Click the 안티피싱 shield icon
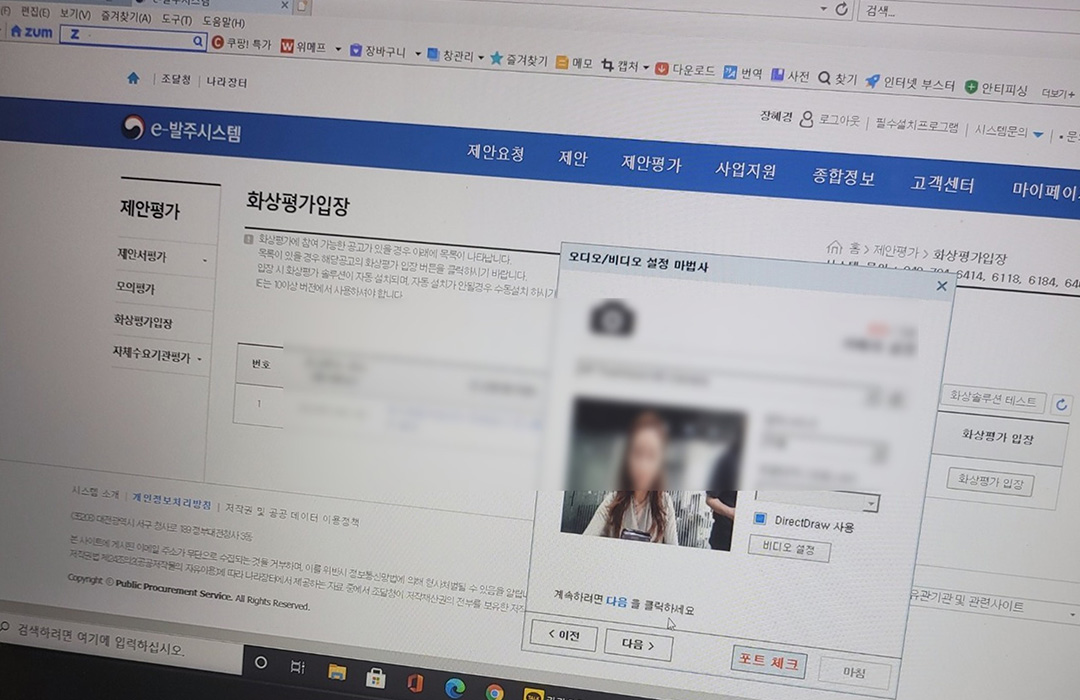Screen dimensions: 1080x700 click(x=971, y=87)
